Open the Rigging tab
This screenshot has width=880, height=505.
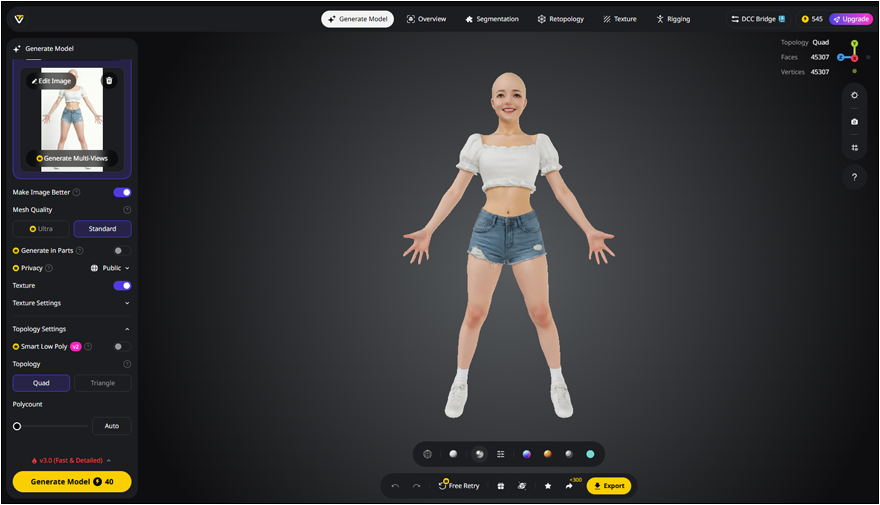673,19
